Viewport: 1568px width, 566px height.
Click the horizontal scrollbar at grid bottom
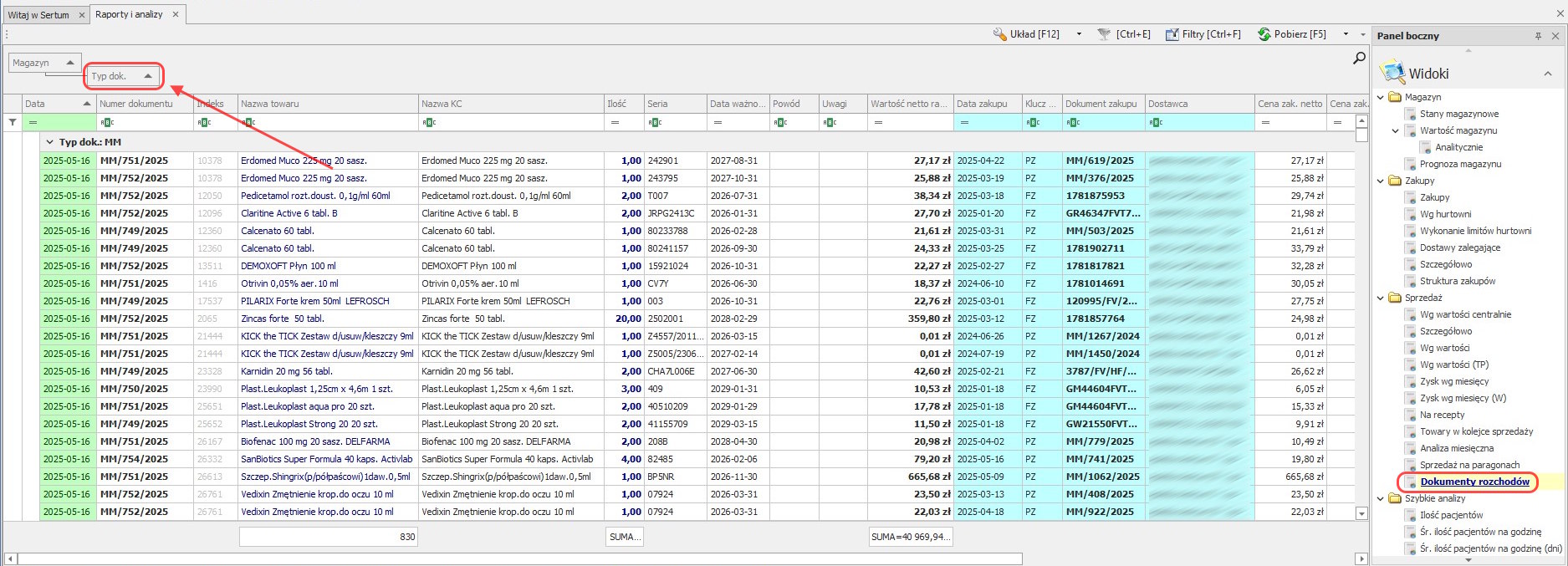pos(518,558)
